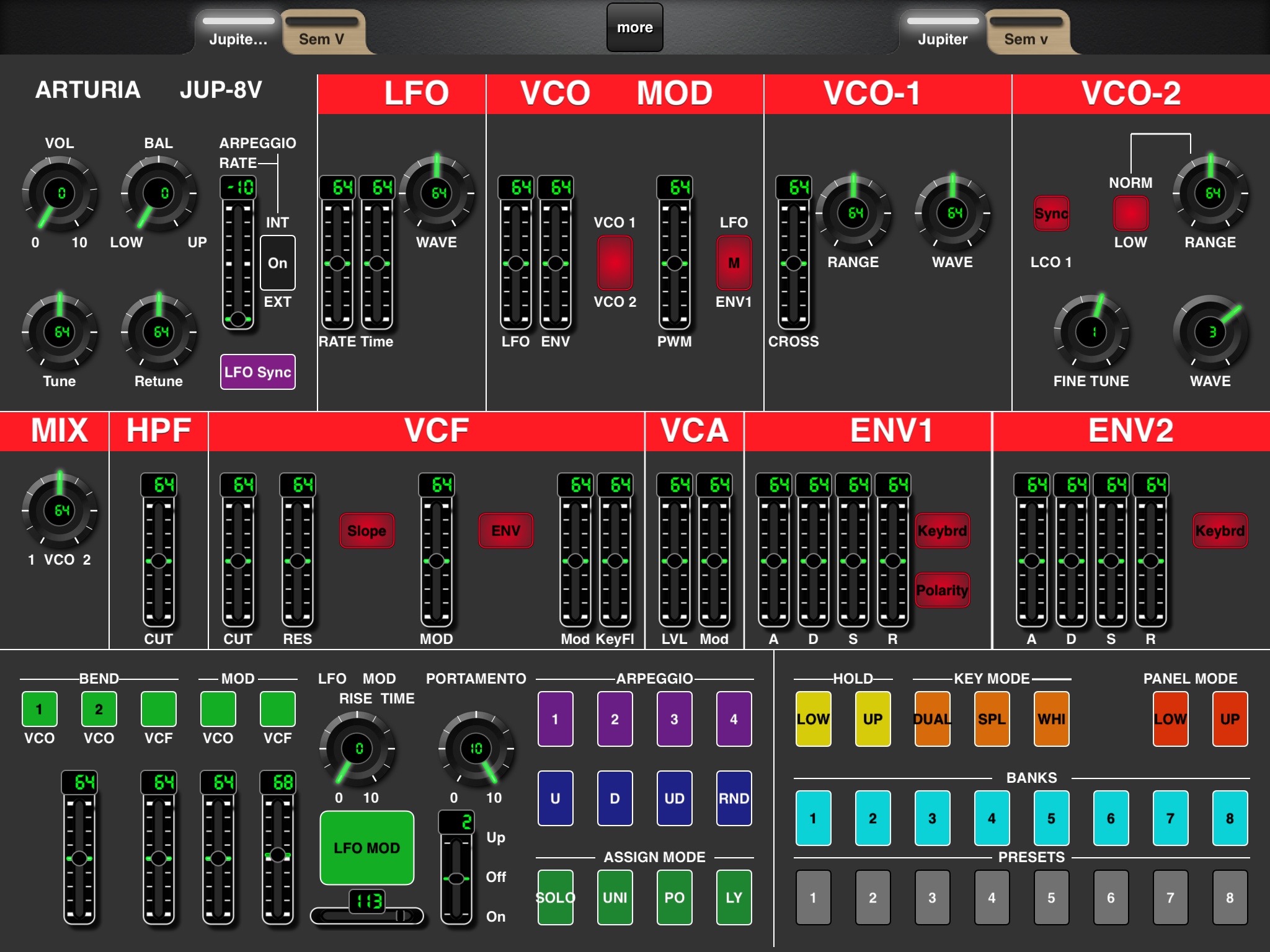Click the VCO 1 / VCO 2 selector button

tap(615, 263)
